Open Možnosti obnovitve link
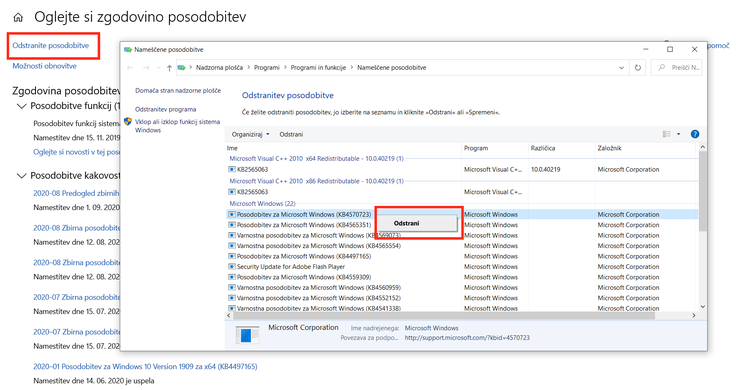The height and width of the screenshot is (390, 736). (45, 66)
